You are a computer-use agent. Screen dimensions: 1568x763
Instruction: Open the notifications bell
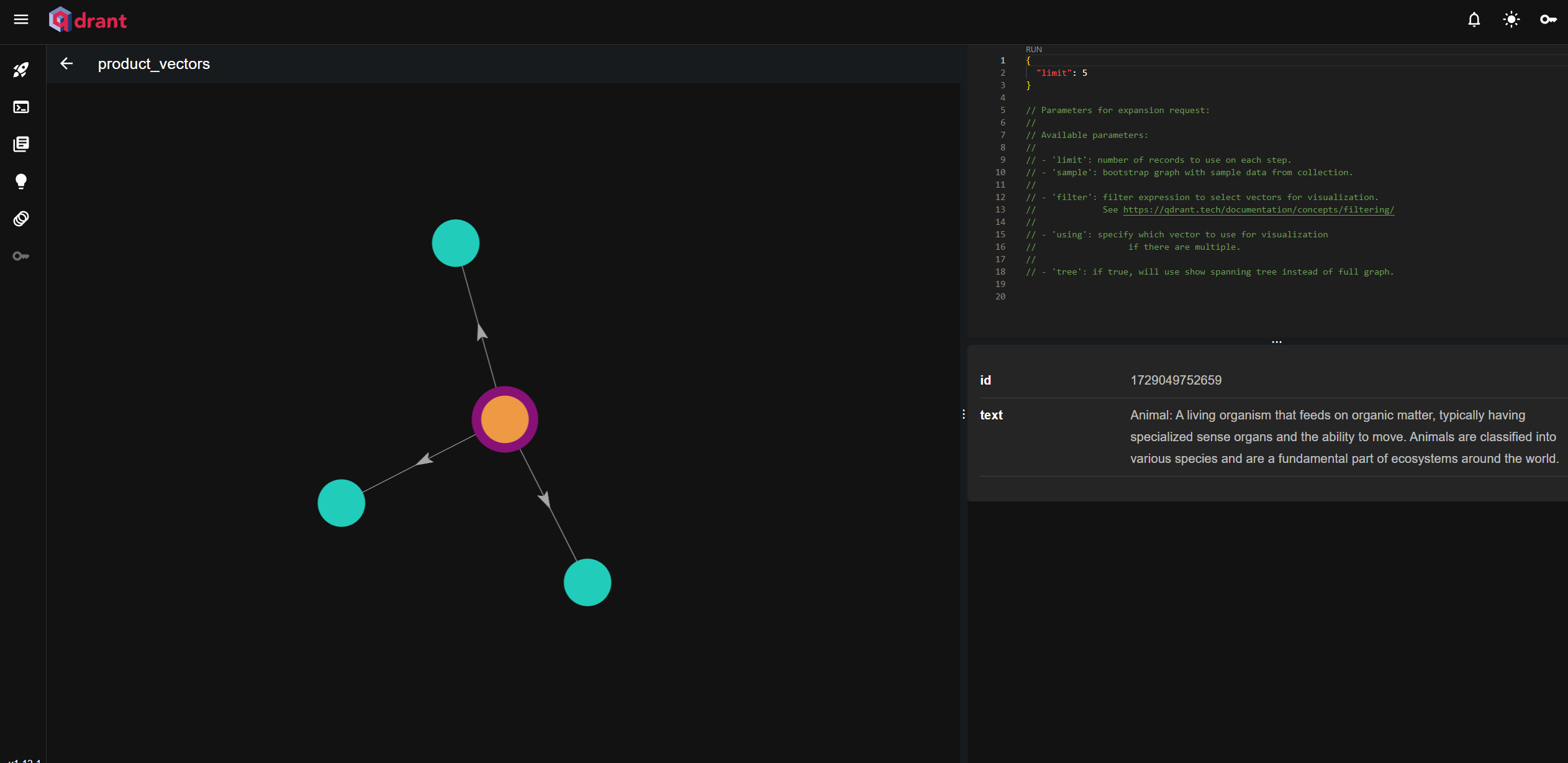(x=1474, y=20)
